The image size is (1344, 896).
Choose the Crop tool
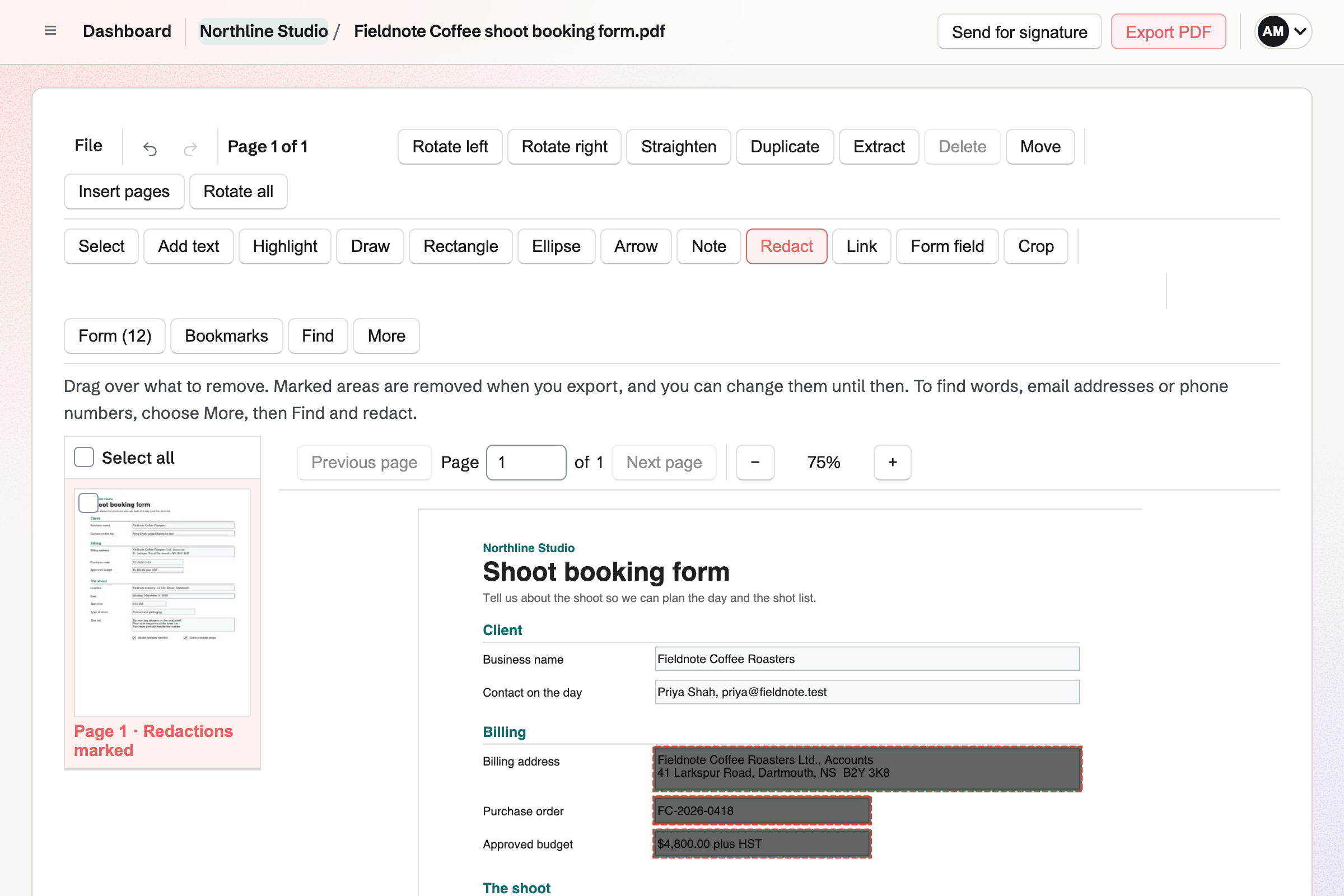[1035, 246]
